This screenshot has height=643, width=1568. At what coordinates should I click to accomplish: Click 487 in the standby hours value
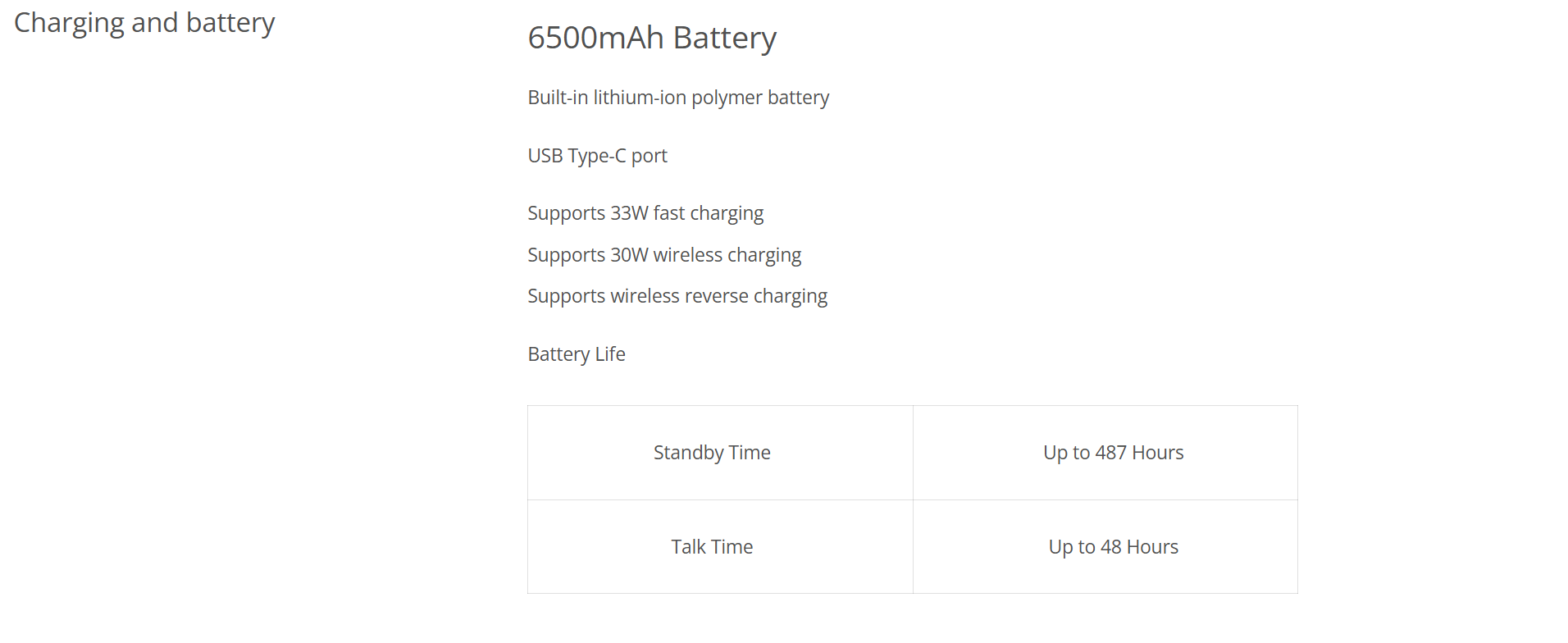pyautogui.click(x=1110, y=453)
